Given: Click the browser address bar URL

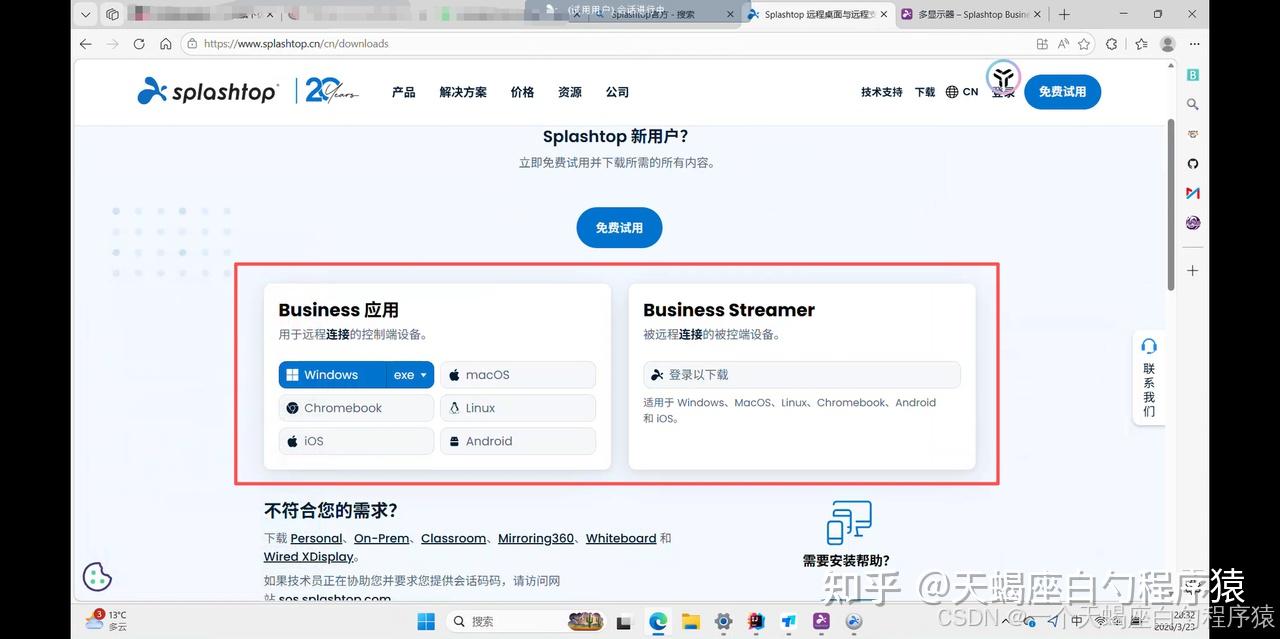Looking at the screenshot, I should click(x=296, y=44).
